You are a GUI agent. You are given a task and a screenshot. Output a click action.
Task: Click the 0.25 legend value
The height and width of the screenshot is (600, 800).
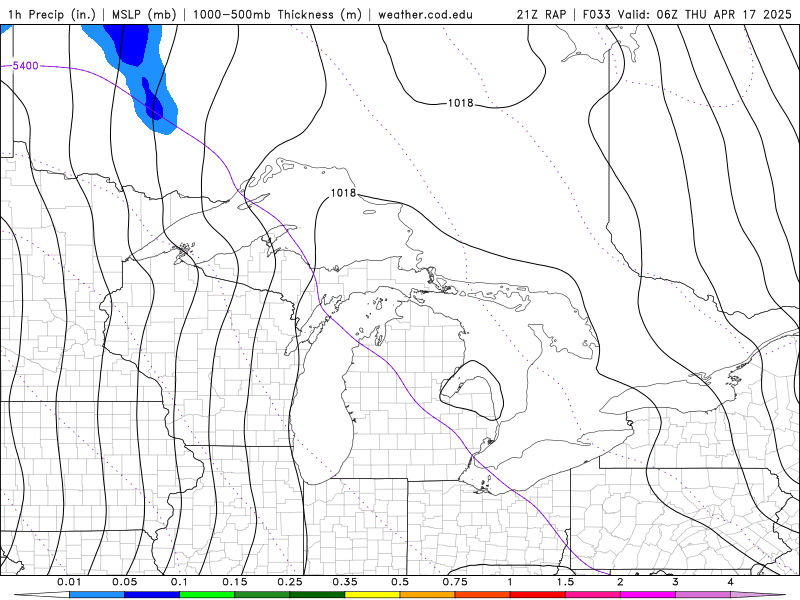(290, 582)
